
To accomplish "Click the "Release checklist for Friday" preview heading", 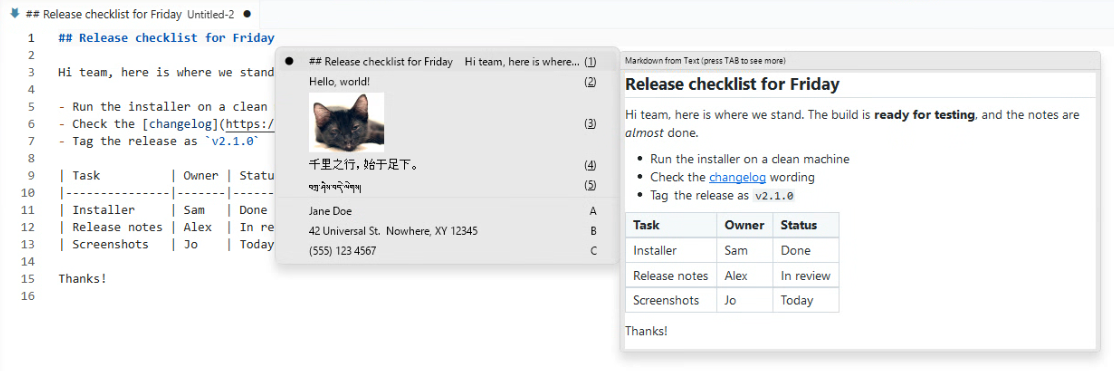I will coord(732,85).
